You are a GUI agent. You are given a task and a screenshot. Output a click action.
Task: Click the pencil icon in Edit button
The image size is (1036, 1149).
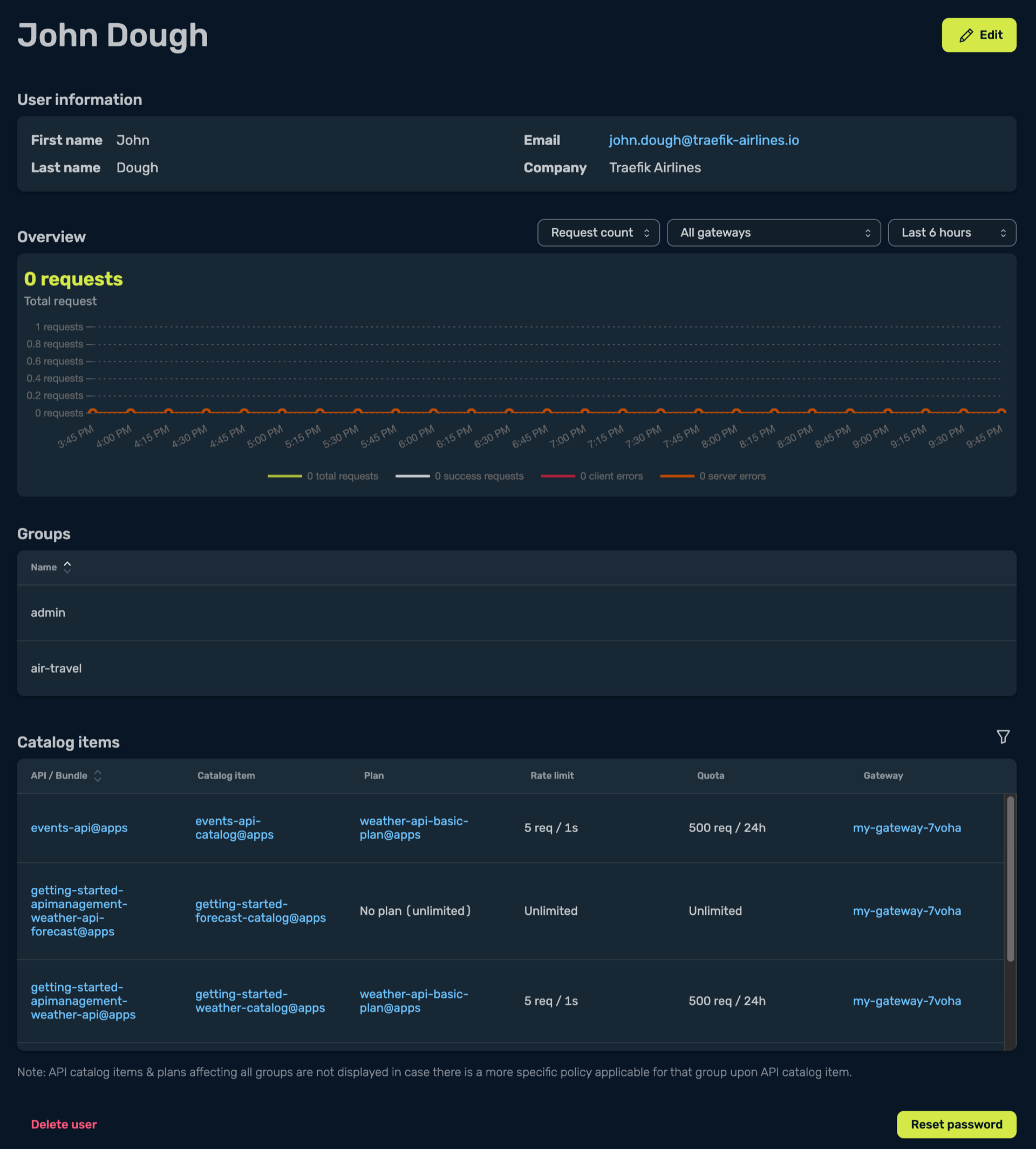tap(966, 35)
